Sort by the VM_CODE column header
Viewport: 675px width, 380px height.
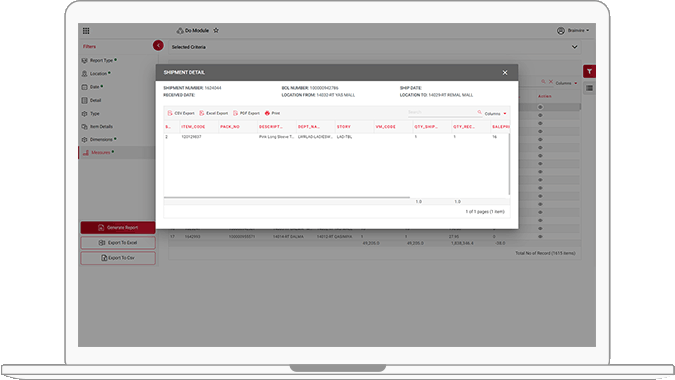(385, 127)
